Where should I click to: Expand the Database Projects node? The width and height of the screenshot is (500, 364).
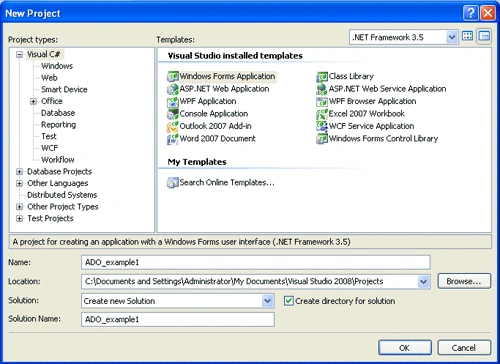pos(19,172)
